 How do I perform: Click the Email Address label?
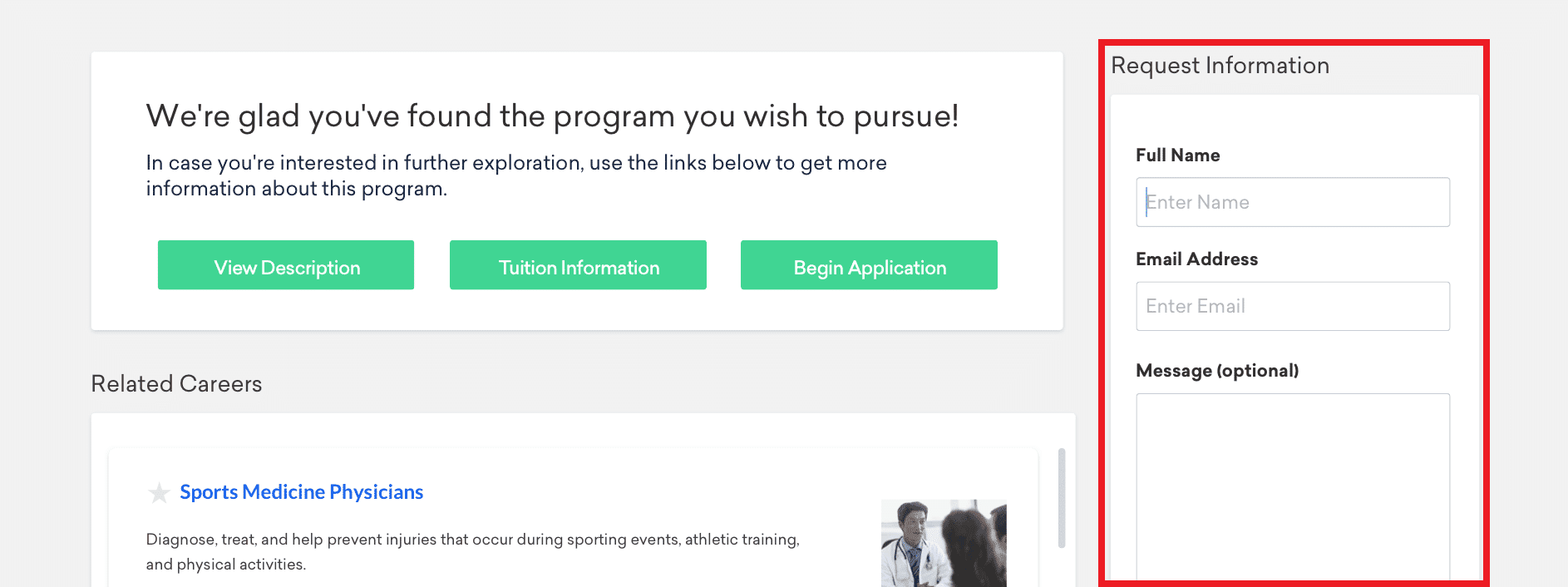pyautogui.click(x=1196, y=259)
